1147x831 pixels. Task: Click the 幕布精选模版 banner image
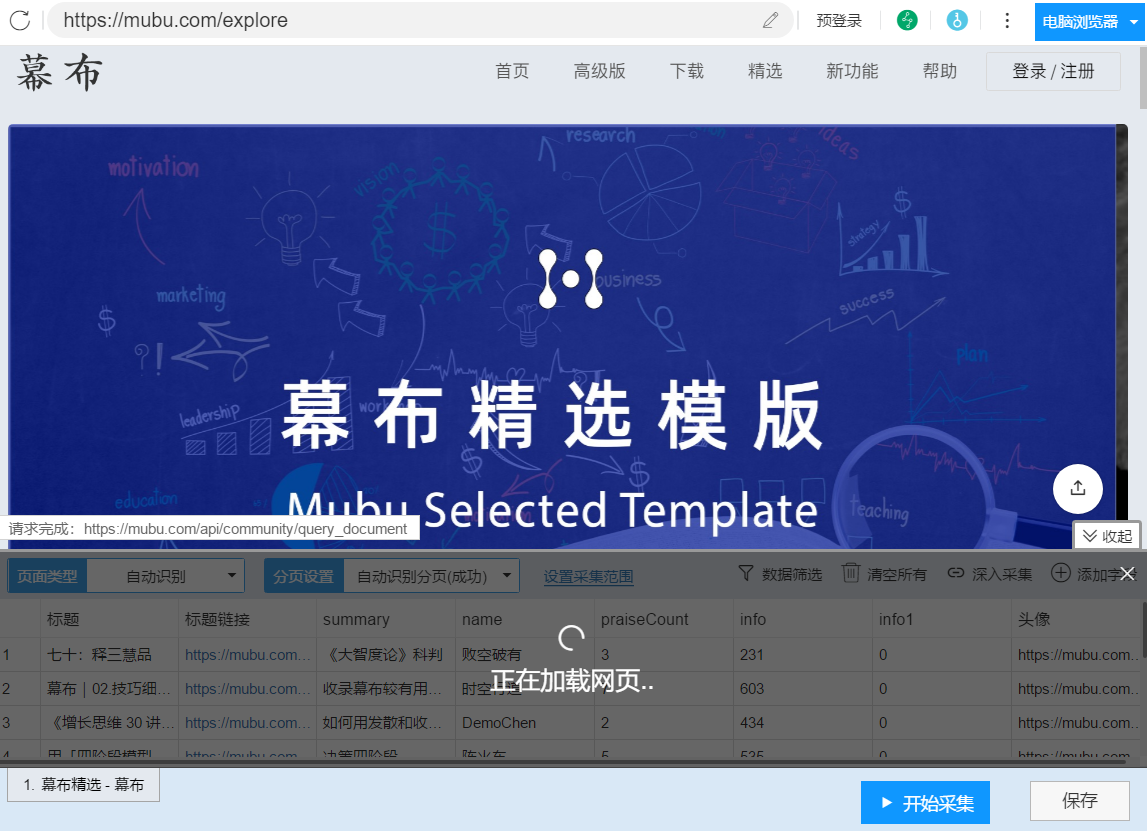pos(563,336)
